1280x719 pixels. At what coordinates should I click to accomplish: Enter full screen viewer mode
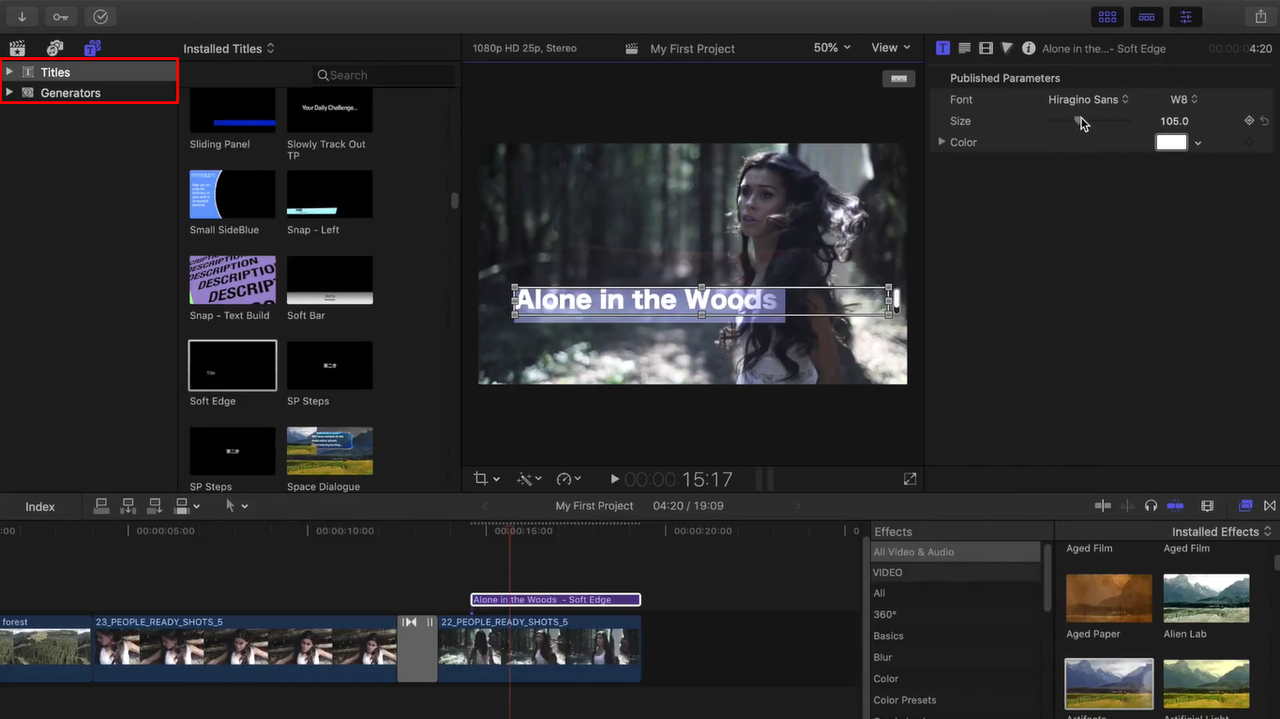point(910,479)
